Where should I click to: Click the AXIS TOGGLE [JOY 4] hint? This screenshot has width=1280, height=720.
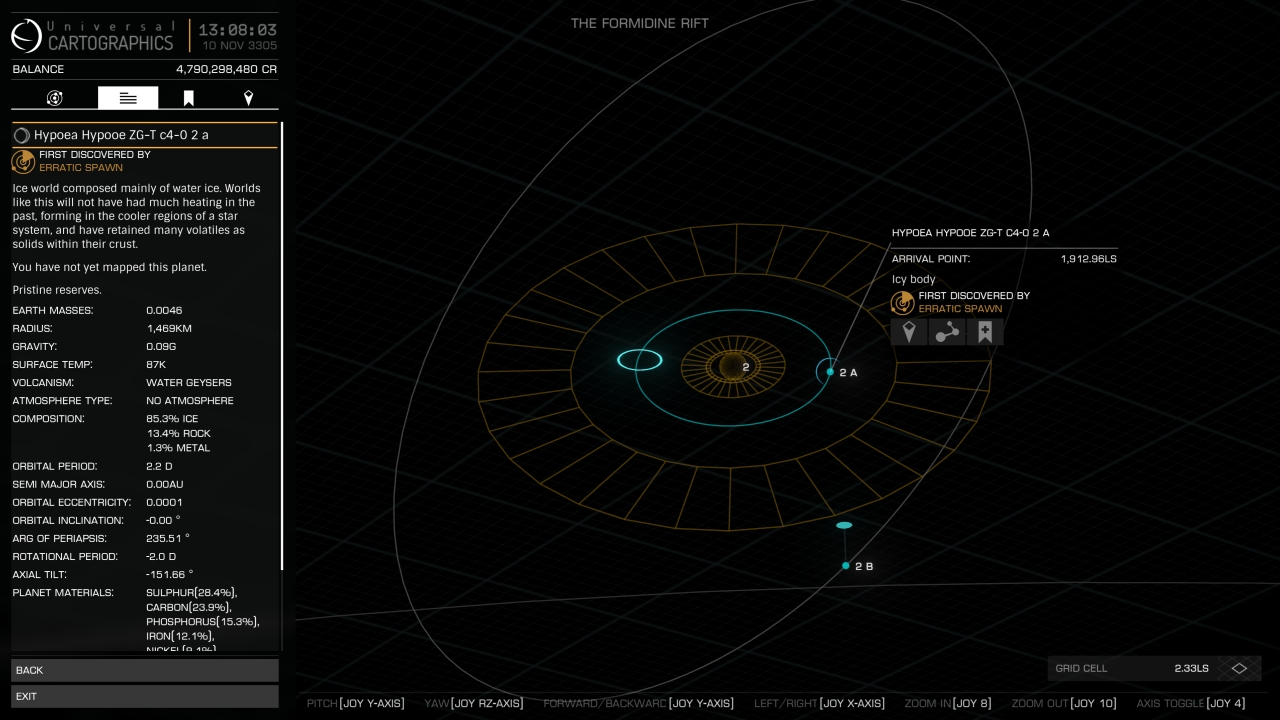[1191, 703]
